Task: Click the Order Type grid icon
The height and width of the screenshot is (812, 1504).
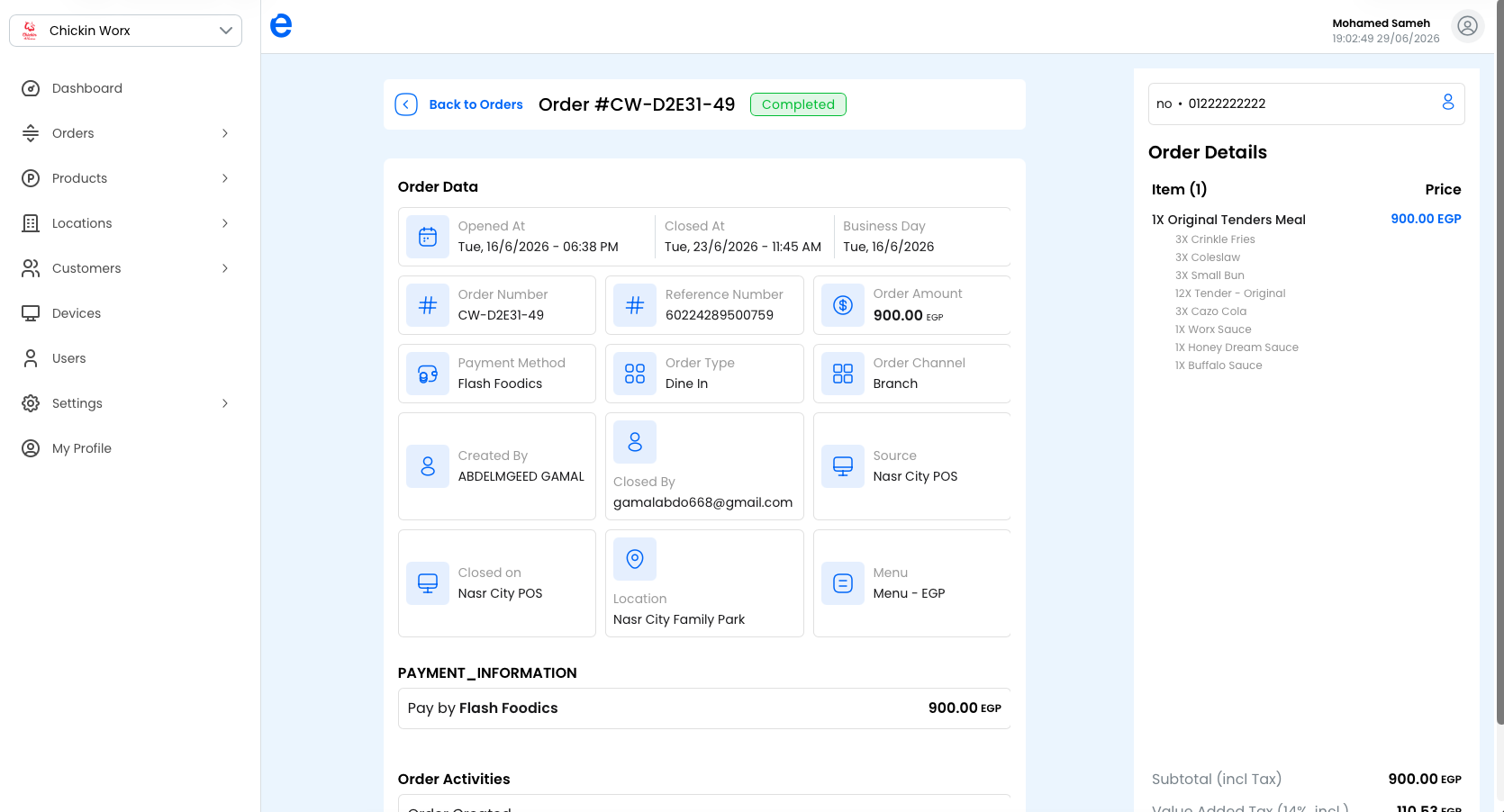Action: coord(635,374)
